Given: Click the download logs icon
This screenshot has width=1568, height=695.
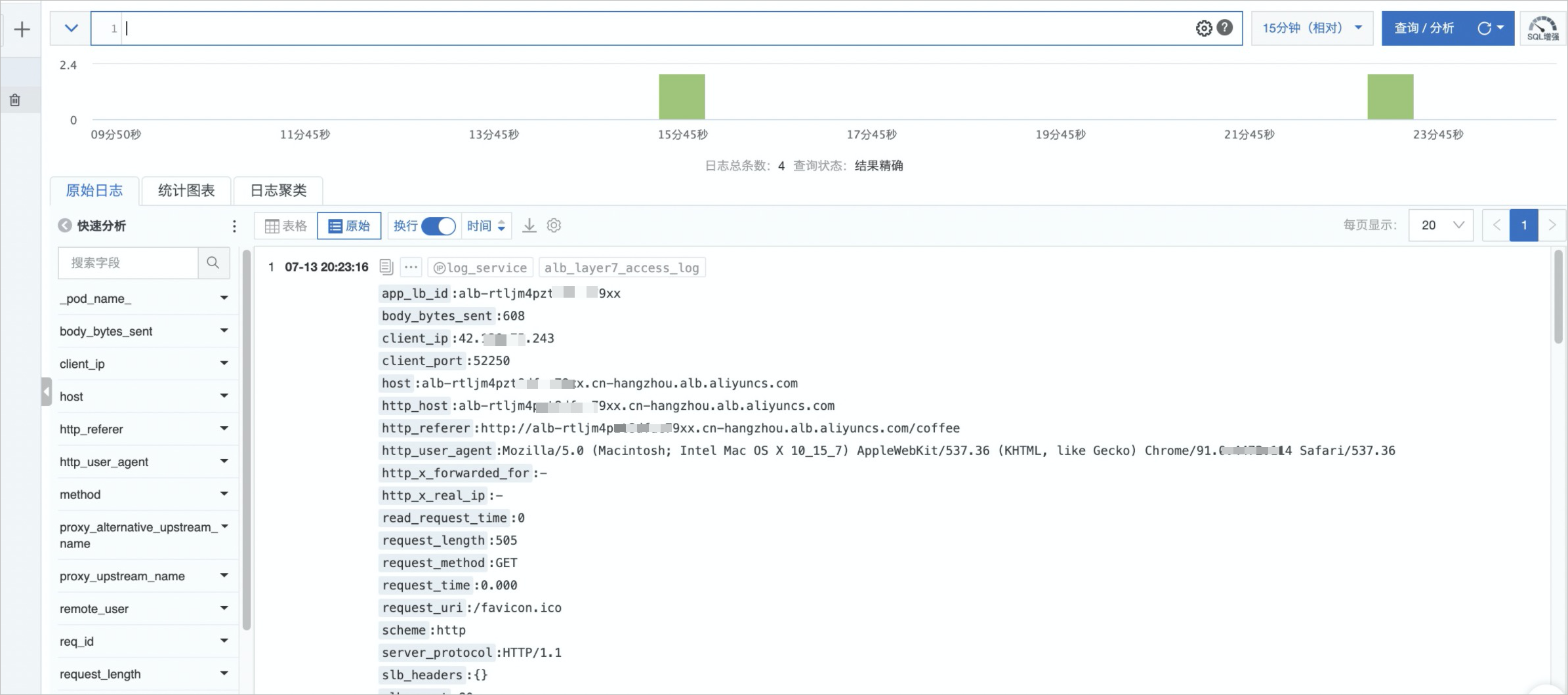Looking at the screenshot, I should [x=529, y=226].
